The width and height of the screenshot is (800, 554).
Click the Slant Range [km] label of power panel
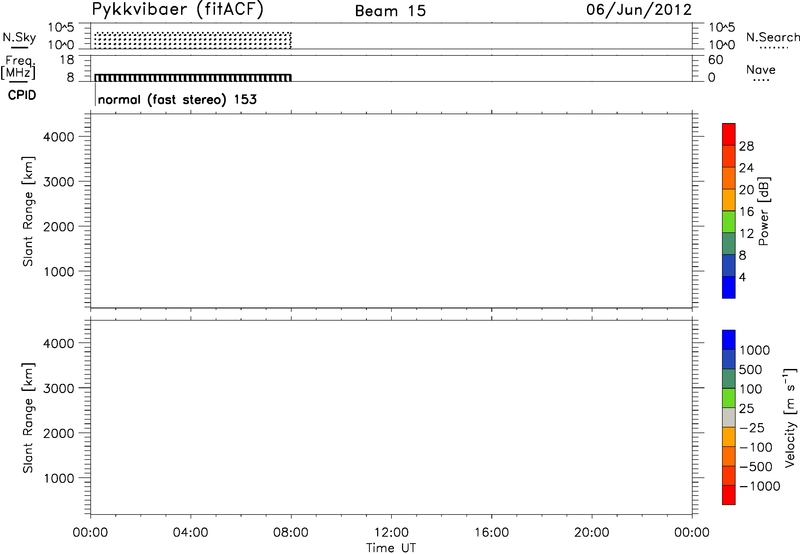point(28,211)
